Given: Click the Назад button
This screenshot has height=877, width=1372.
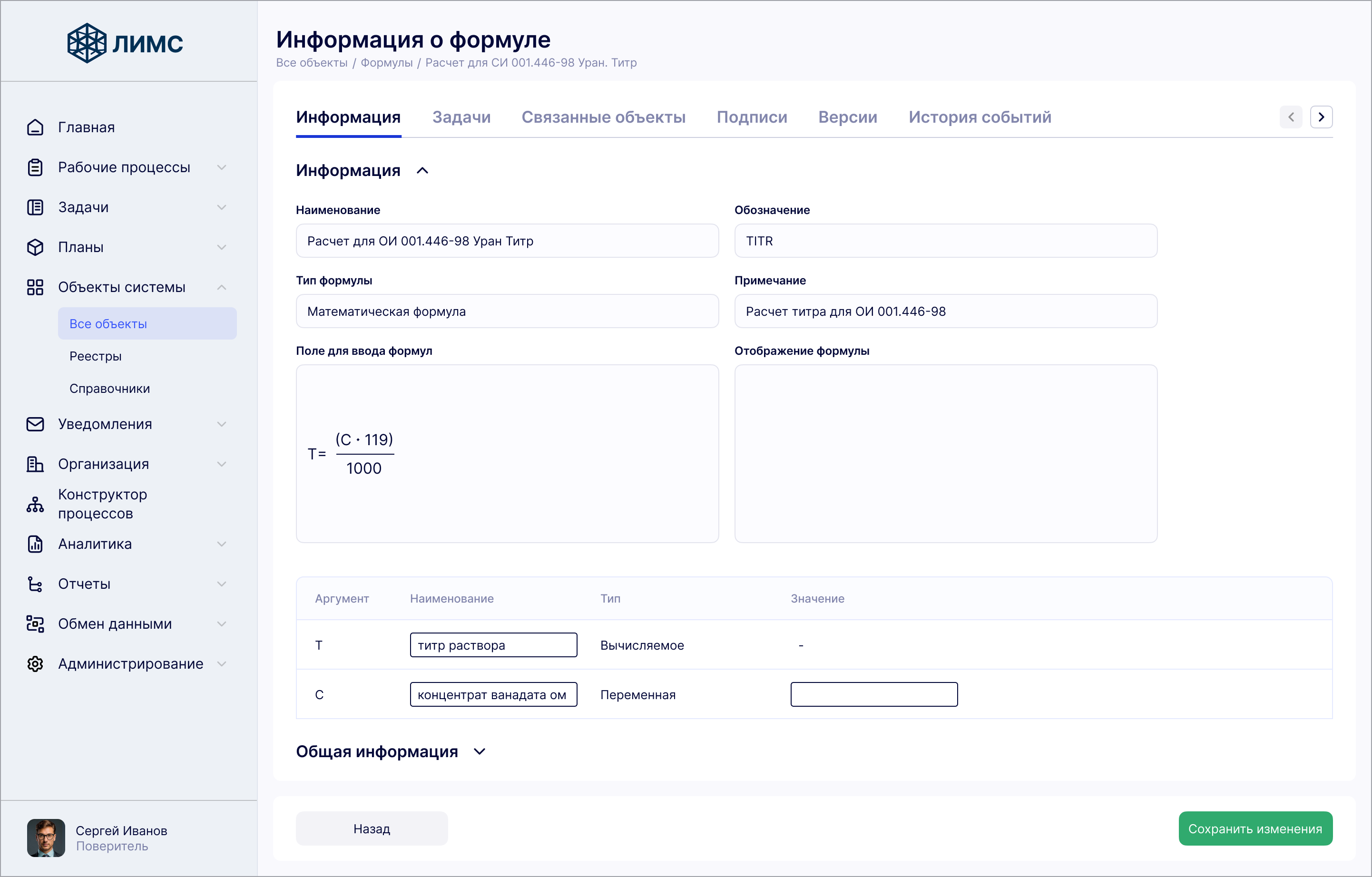Looking at the screenshot, I should 372,828.
